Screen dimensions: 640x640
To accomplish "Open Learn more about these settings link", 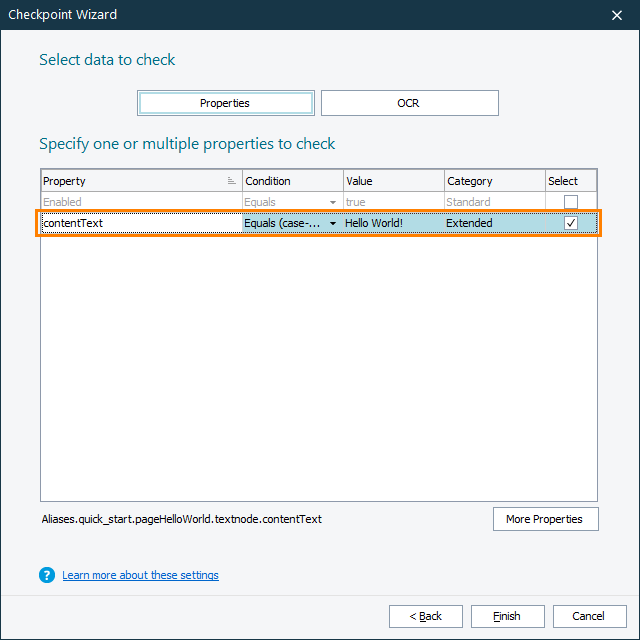I will pos(140,575).
